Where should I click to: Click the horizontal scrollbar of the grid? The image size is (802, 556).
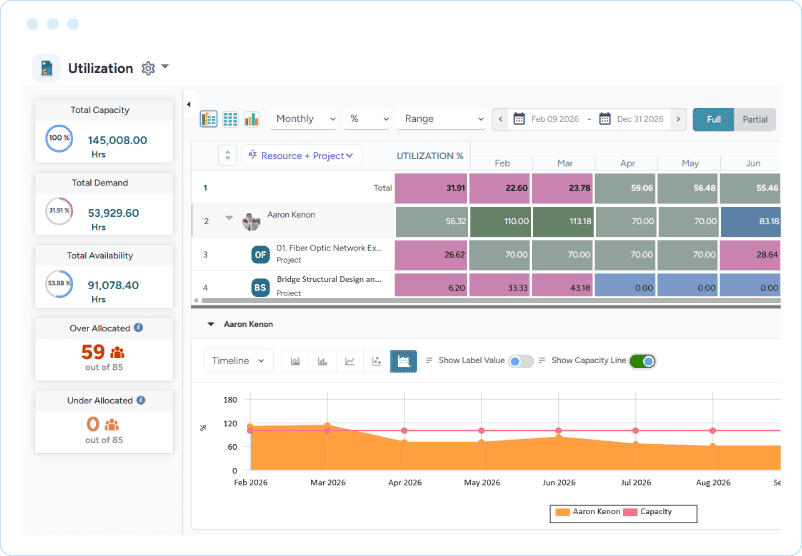pos(490,300)
